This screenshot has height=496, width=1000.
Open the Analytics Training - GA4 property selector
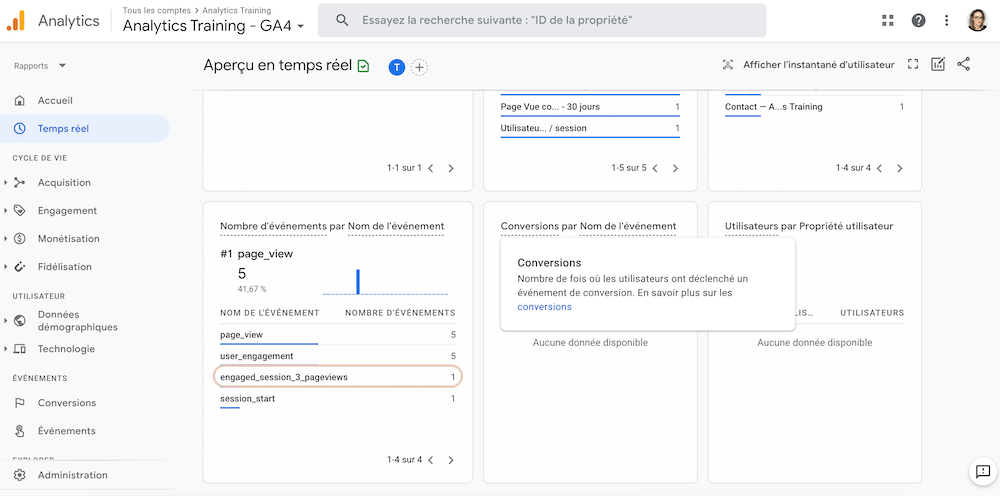tap(213, 26)
